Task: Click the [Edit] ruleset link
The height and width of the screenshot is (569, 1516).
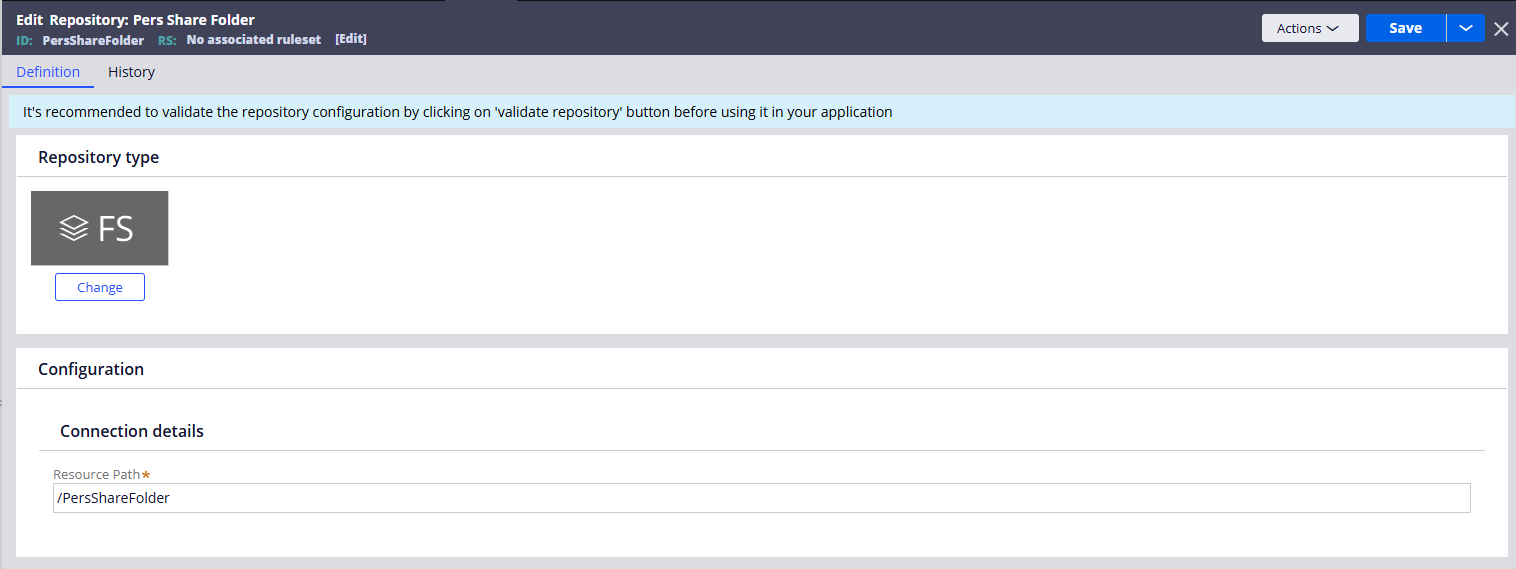Action: coord(351,39)
